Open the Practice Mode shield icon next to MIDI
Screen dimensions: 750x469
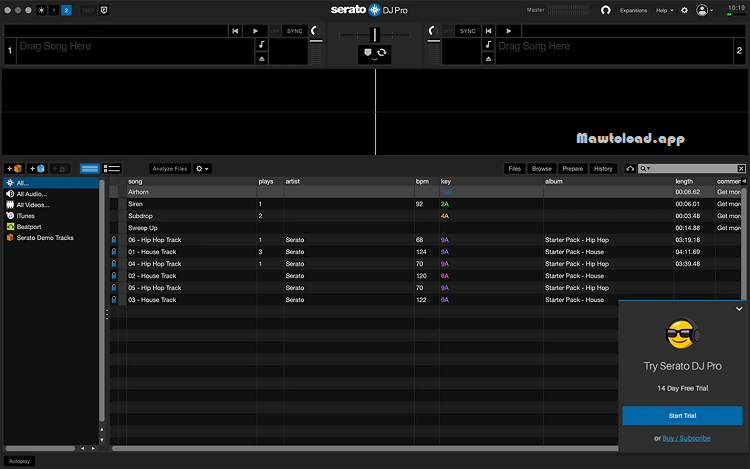click(104, 10)
